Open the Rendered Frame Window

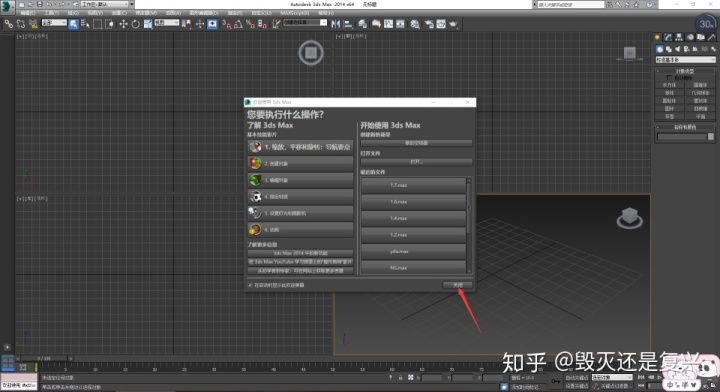tap(441, 24)
